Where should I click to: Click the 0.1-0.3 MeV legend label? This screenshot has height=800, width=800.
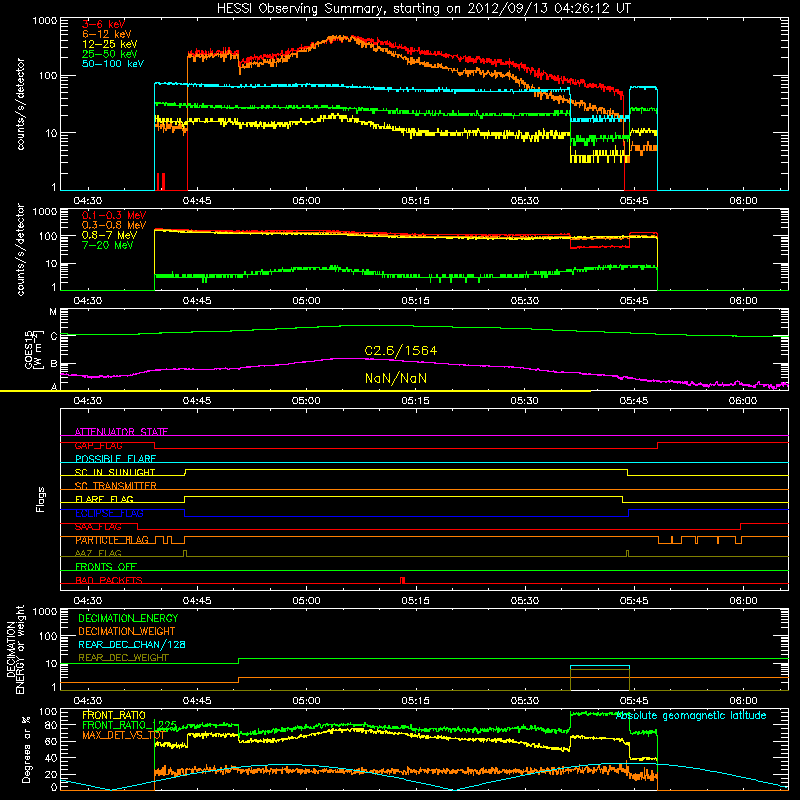tap(114, 215)
